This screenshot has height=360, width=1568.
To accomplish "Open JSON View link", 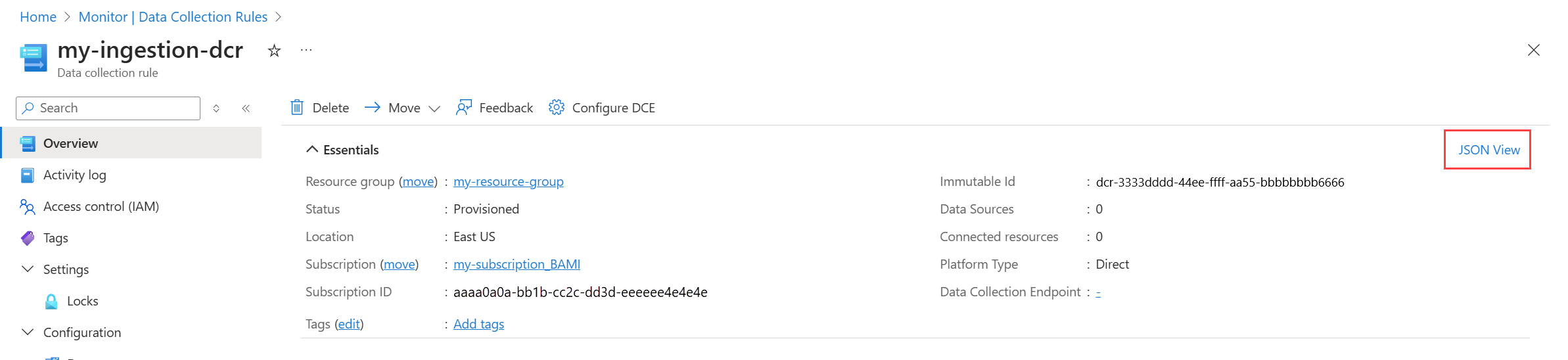I will (1489, 150).
